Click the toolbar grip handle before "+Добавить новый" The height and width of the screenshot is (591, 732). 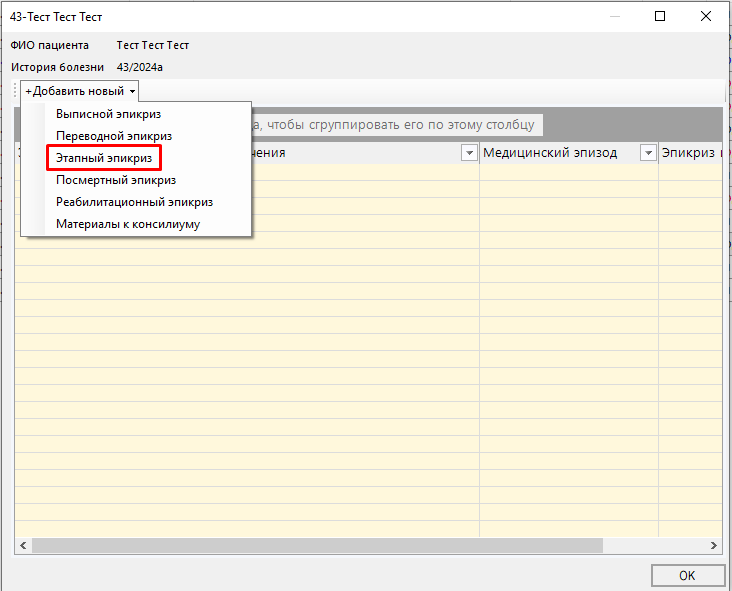pos(17,91)
